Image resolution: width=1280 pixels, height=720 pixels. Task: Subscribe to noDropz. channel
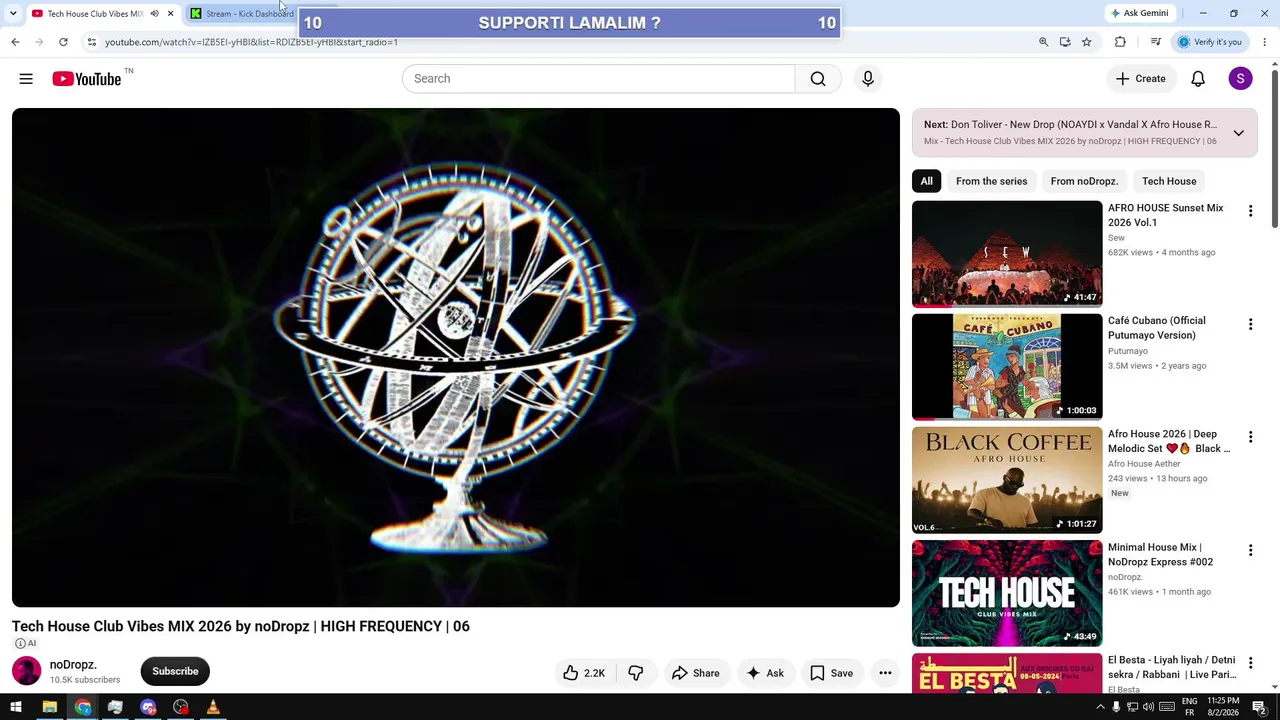pos(175,672)
